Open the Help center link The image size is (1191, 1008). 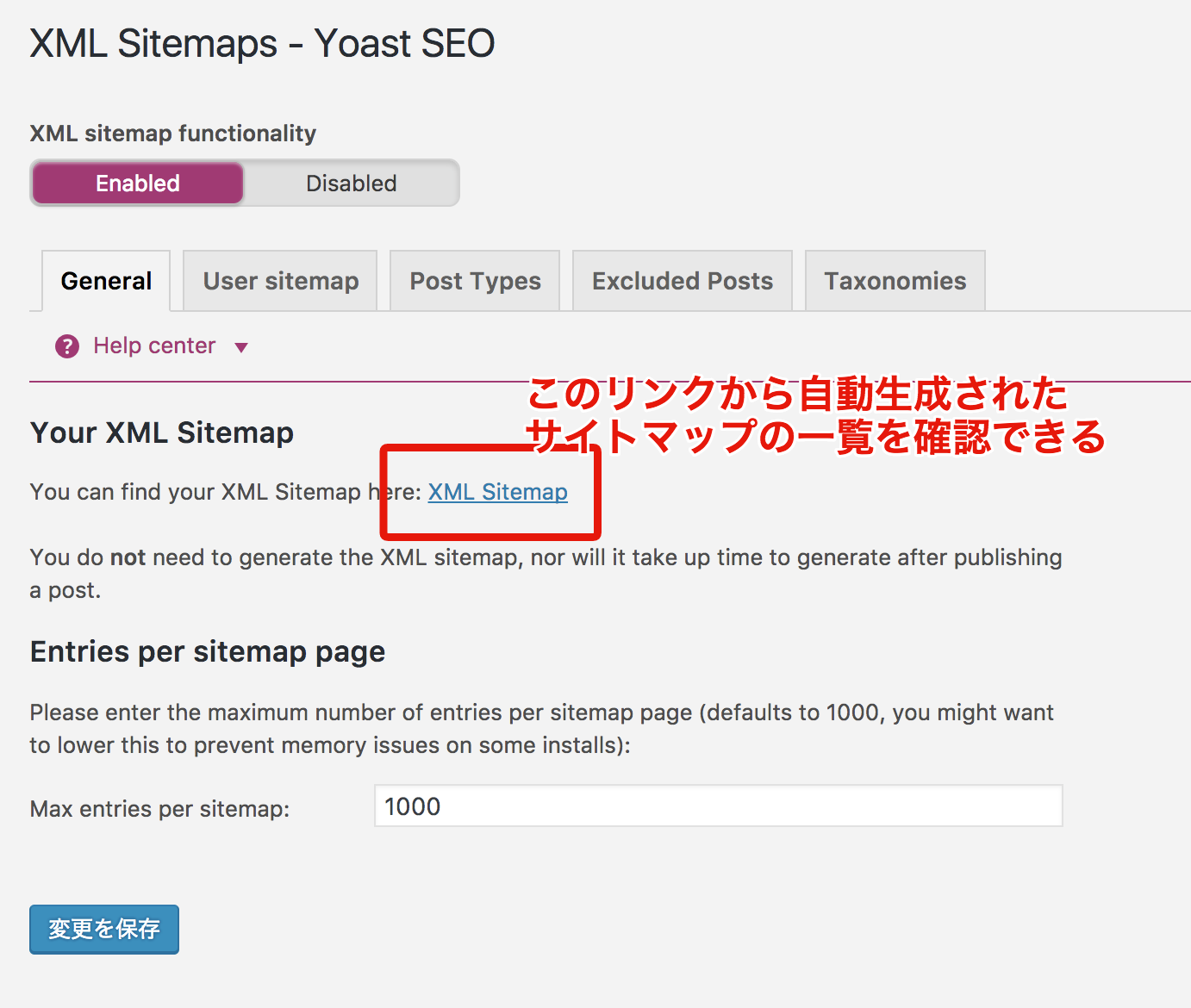tap(154, 345)
